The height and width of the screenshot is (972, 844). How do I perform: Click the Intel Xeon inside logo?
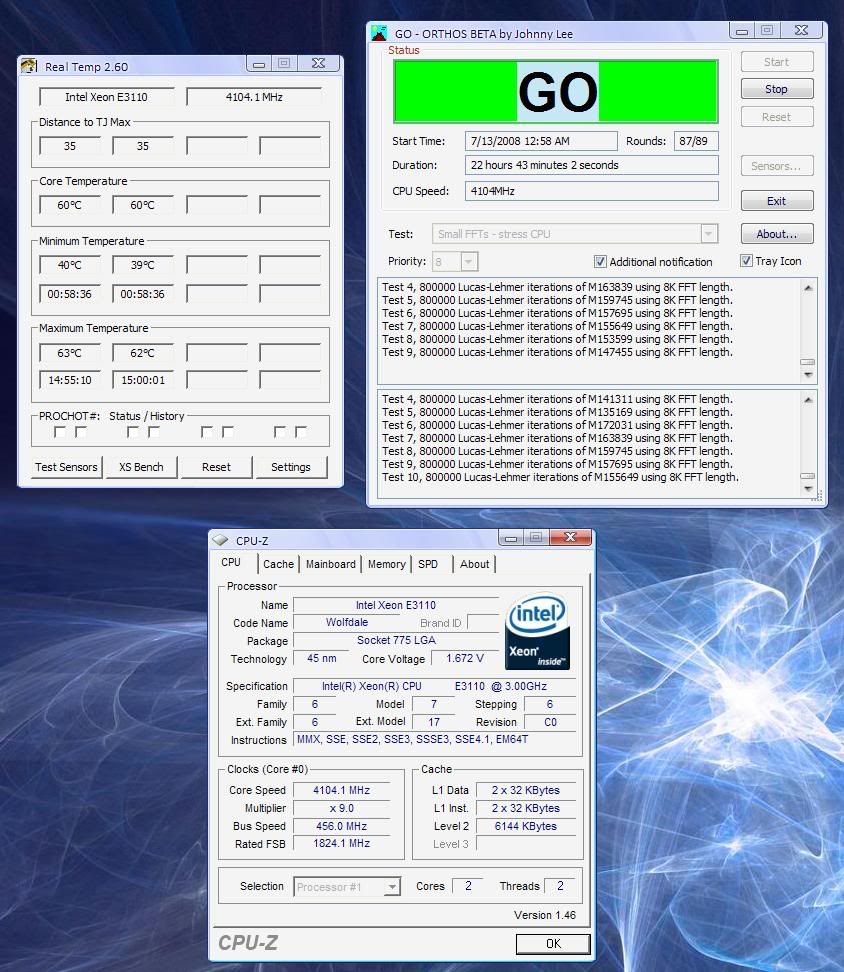(537, 631)
